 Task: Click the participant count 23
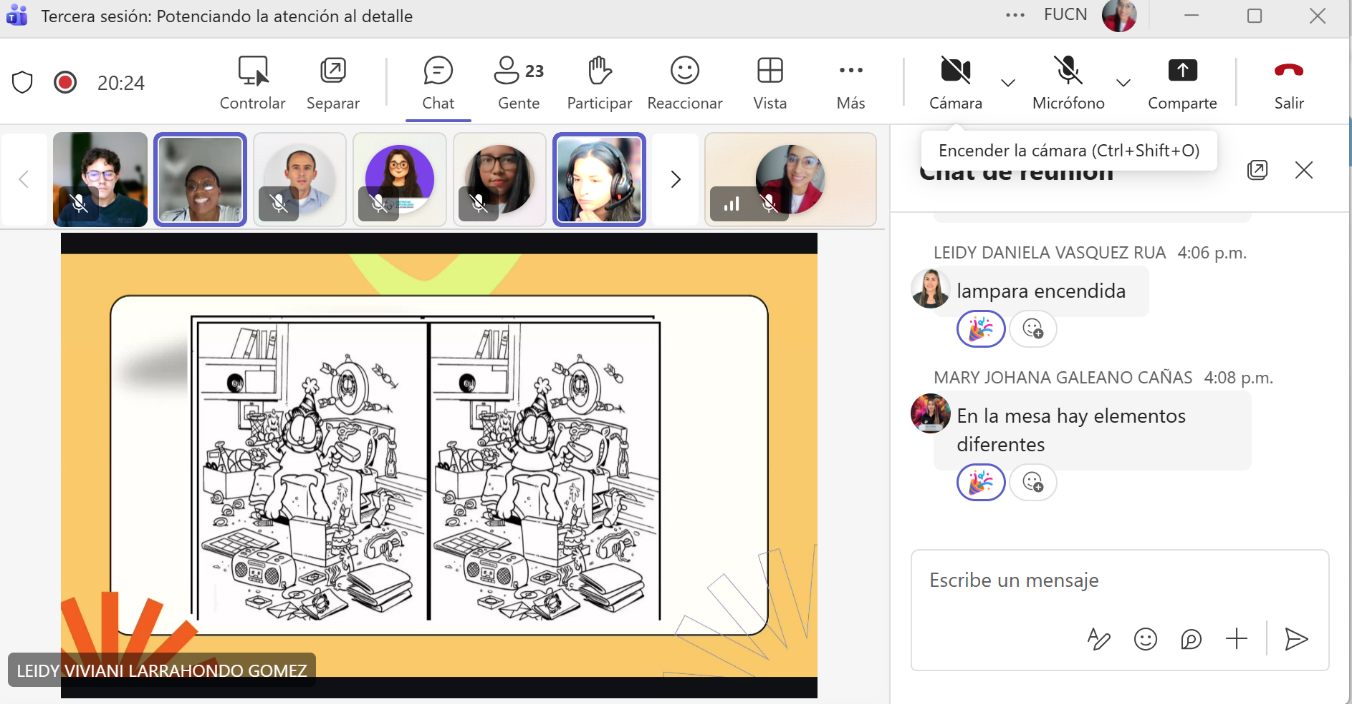(535, 71)
